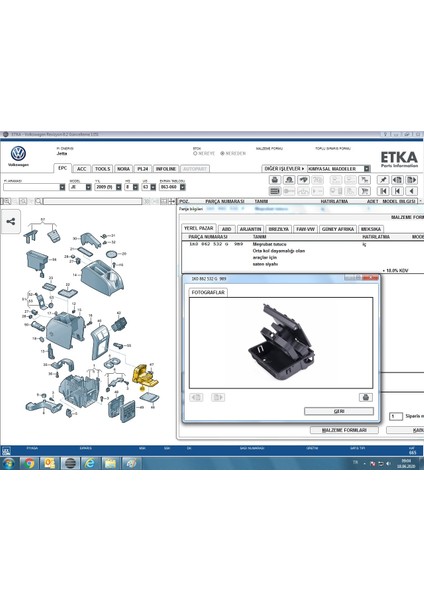The height and width of the screenshot is (600, 424).
Task: Select the NEREDEN radio option
Action: pos(233,153)
